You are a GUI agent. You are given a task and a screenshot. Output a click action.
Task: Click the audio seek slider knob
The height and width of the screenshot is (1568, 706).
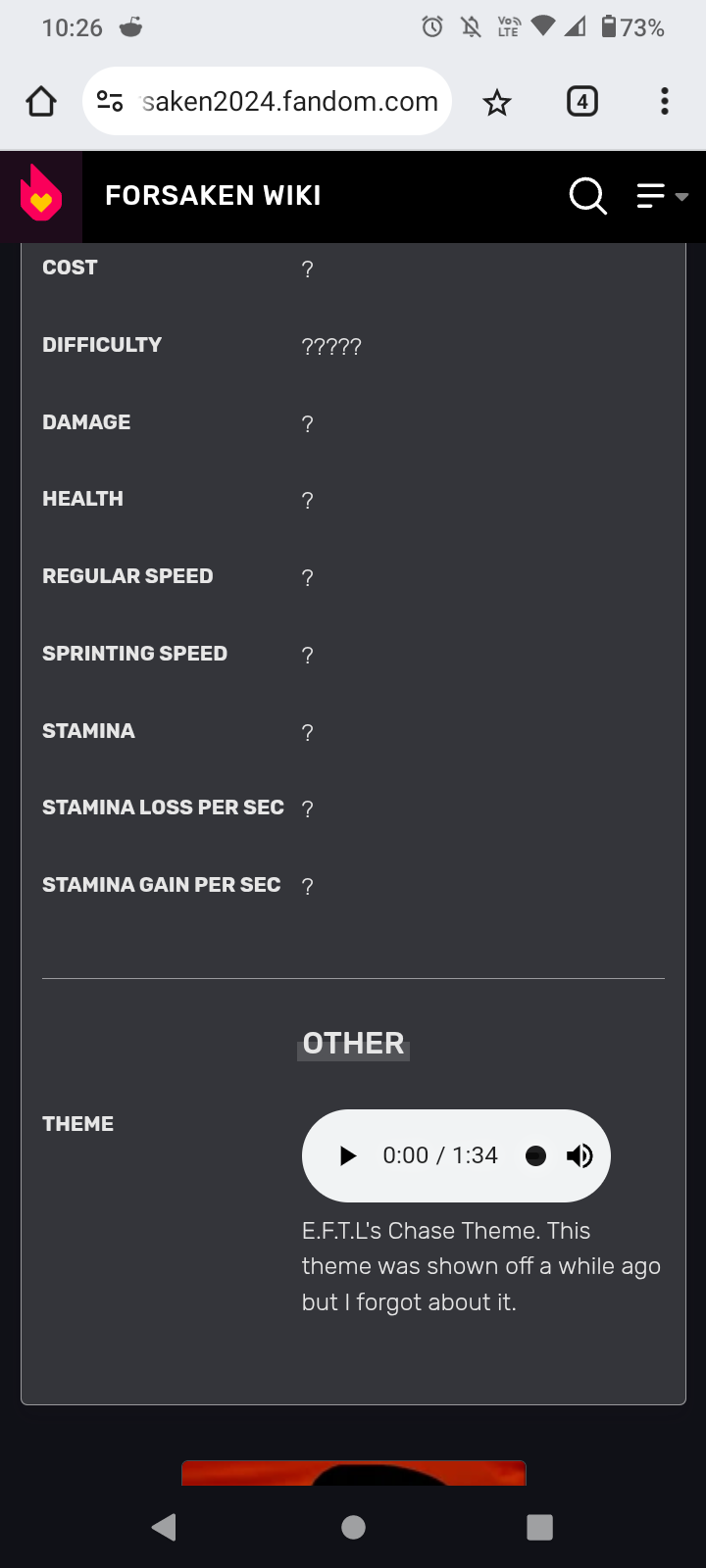tap(535, 1156)
